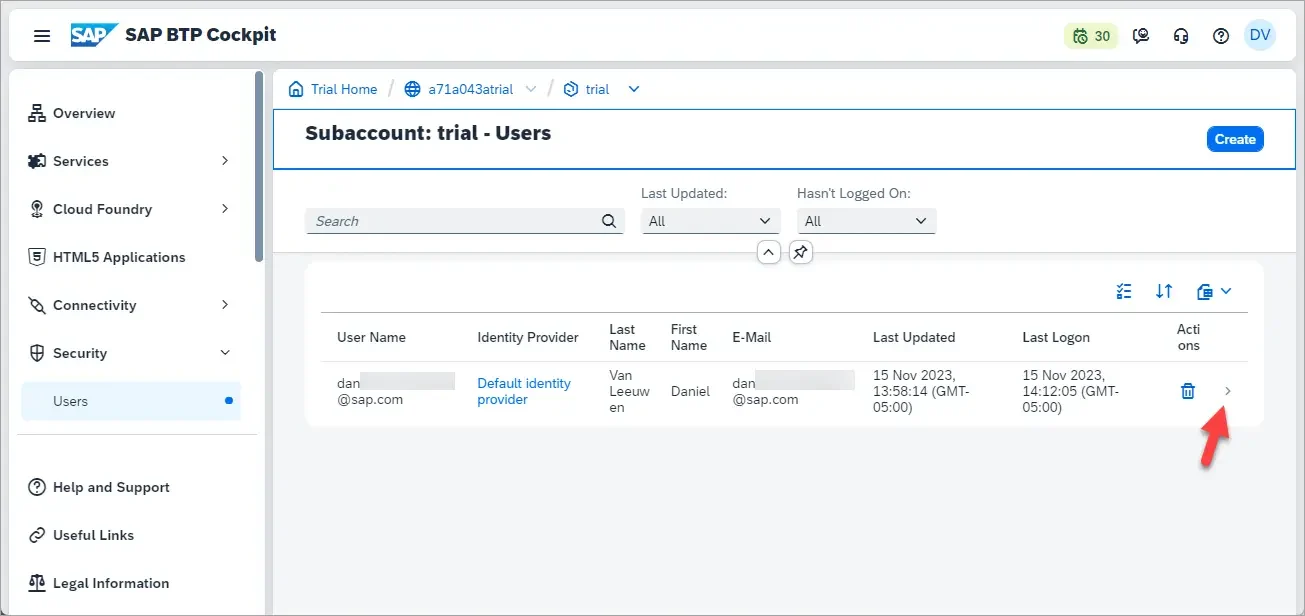Open the trial days remaining indicator

[1091, 36]
